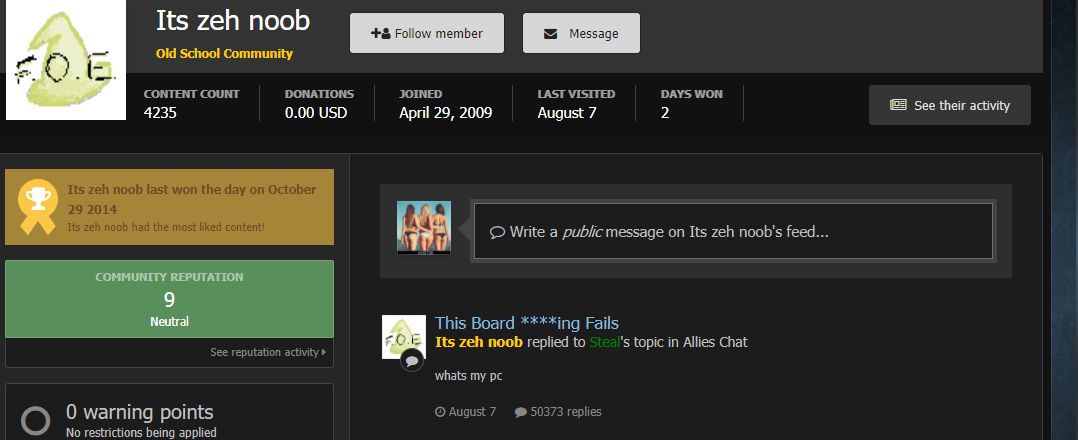Viewport: 1078px width, 440px height.
Task: Click small F.O.E. avatar in activity feed
Action: pos(404,337)
